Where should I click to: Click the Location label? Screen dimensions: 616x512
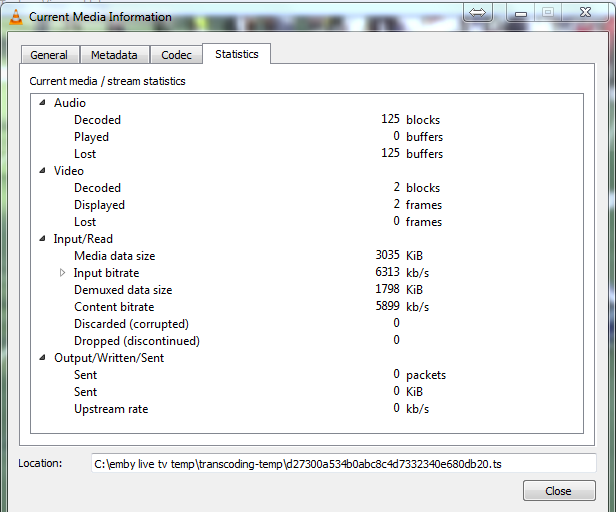pos(40,463)
